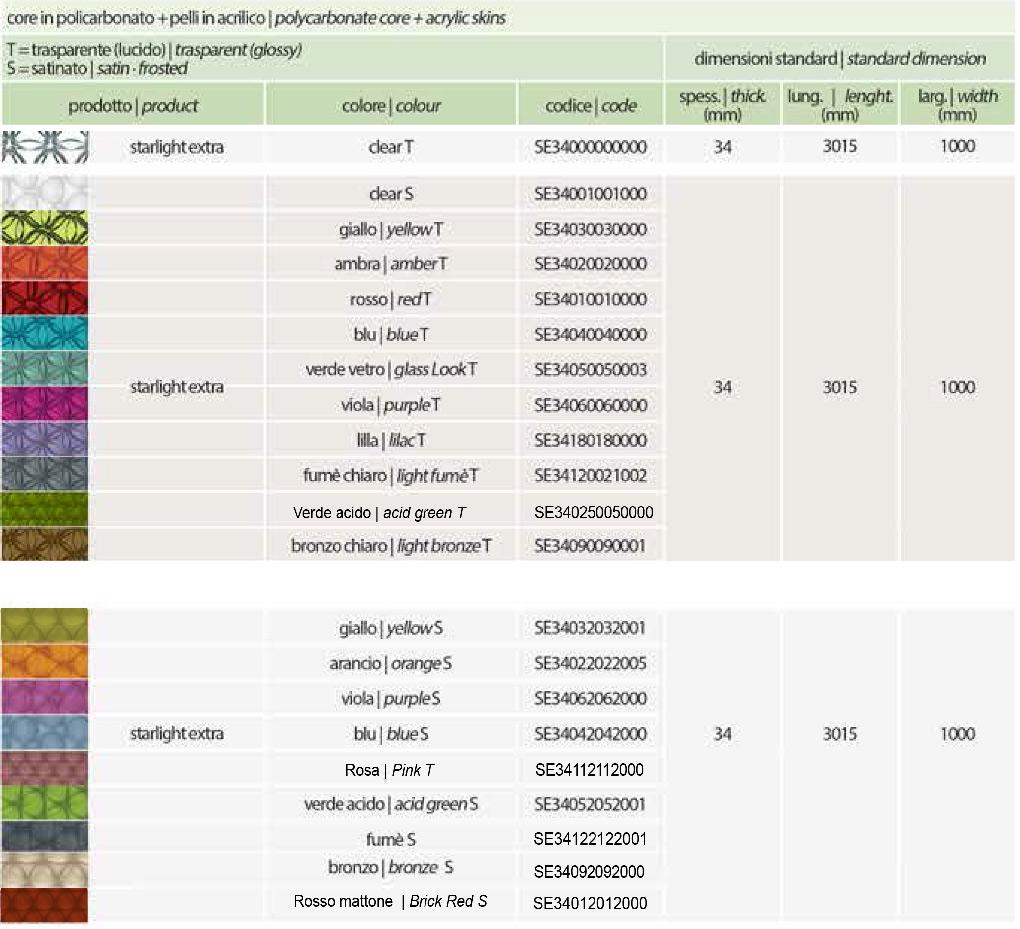Click code SE34010010000
Screen dimensions: 1020x929
[x=591, y=299]
